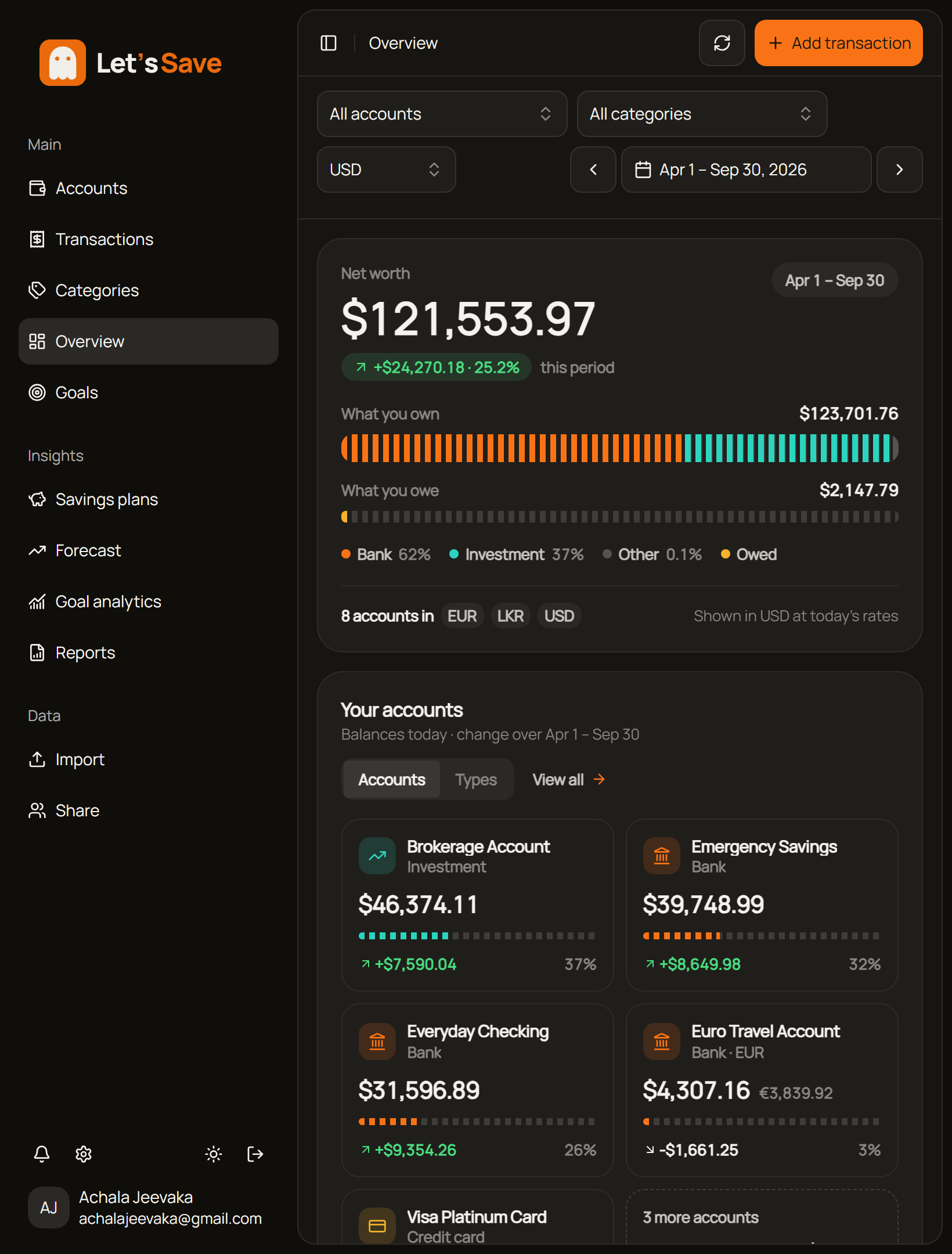
Task: Open Savings plans in the sidebar
Action: 149,499
